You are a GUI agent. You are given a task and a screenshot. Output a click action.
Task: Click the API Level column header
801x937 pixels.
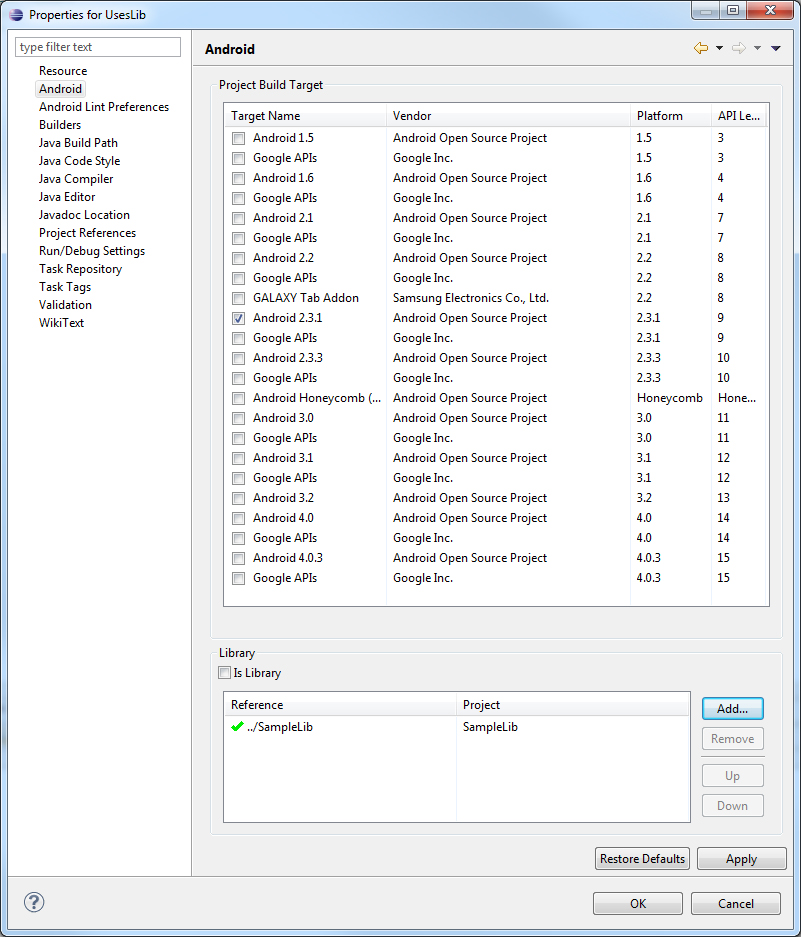[x=740, y=116]
